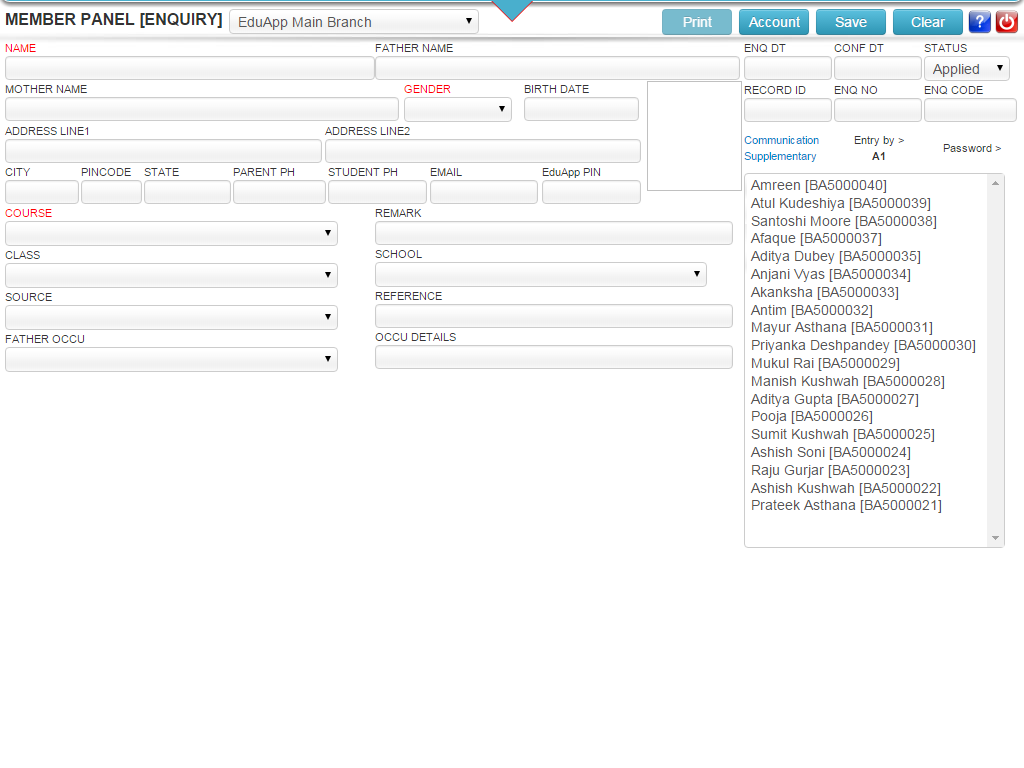Select Ashish Kushwah [BA5000022]
Screen dimensions: 1024x768
pos(846,488)
